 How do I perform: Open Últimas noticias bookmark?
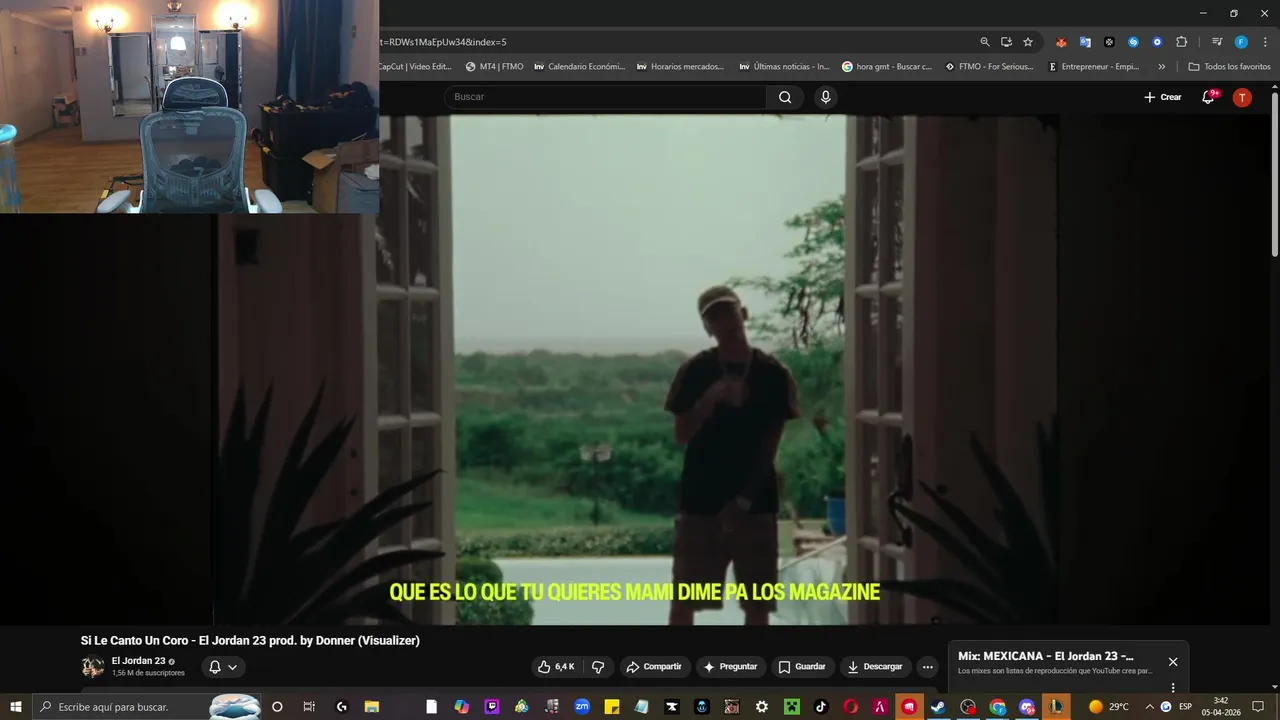(x=785, y=67)
